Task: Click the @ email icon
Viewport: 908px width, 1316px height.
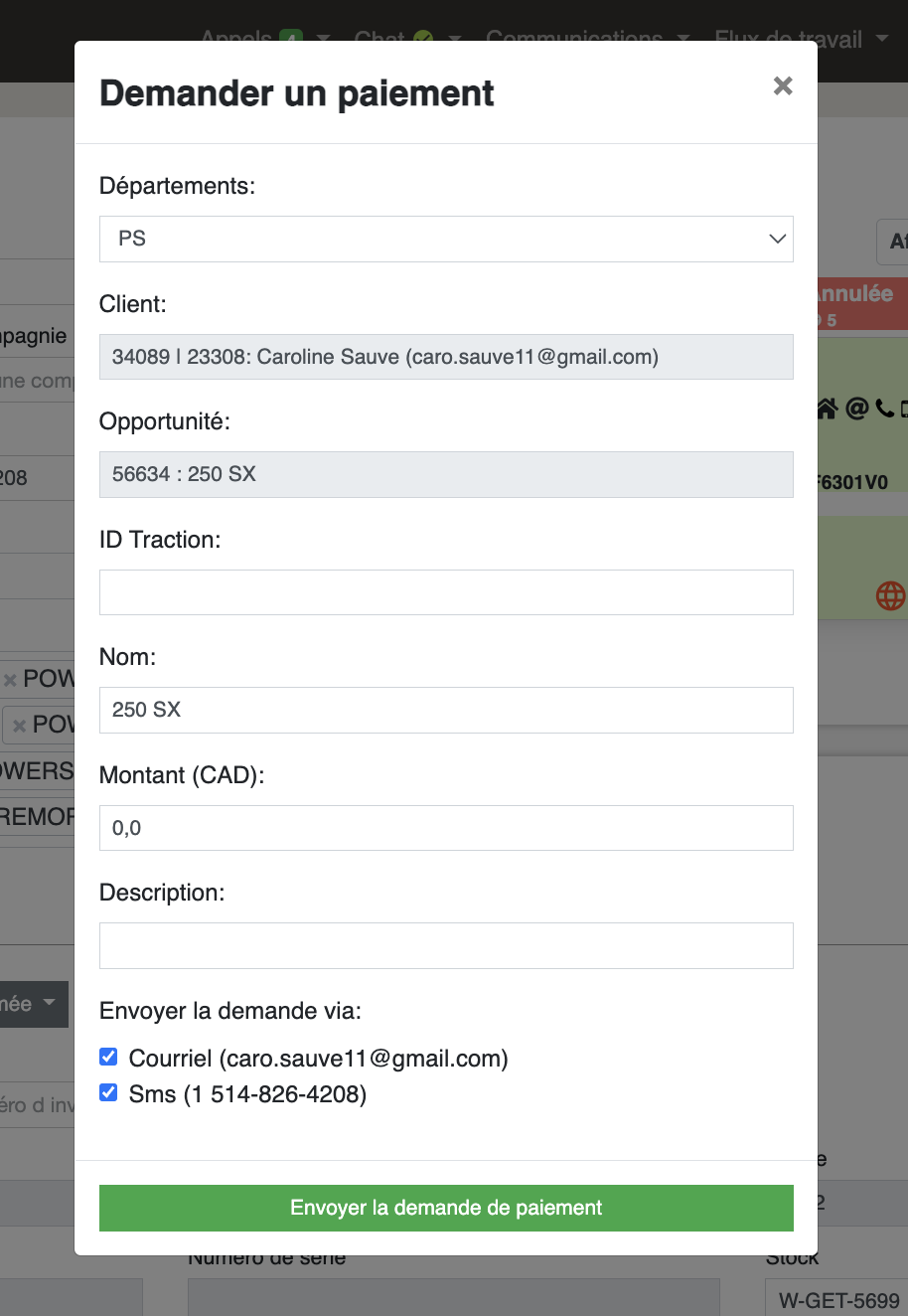Action: pyautogui.click(x=856, y=409)
